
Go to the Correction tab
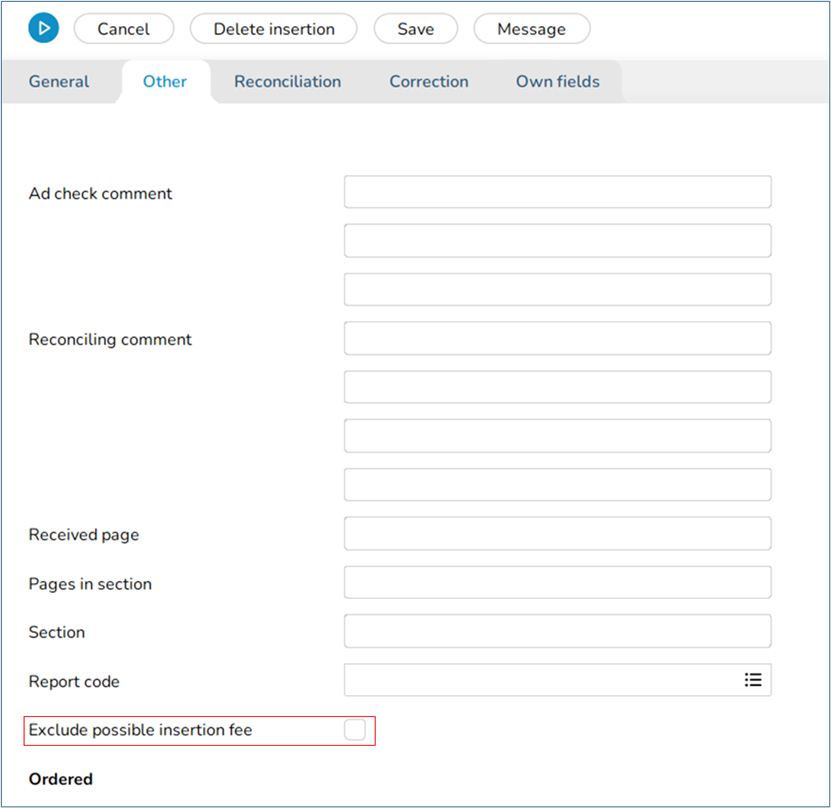pos(429,82)
